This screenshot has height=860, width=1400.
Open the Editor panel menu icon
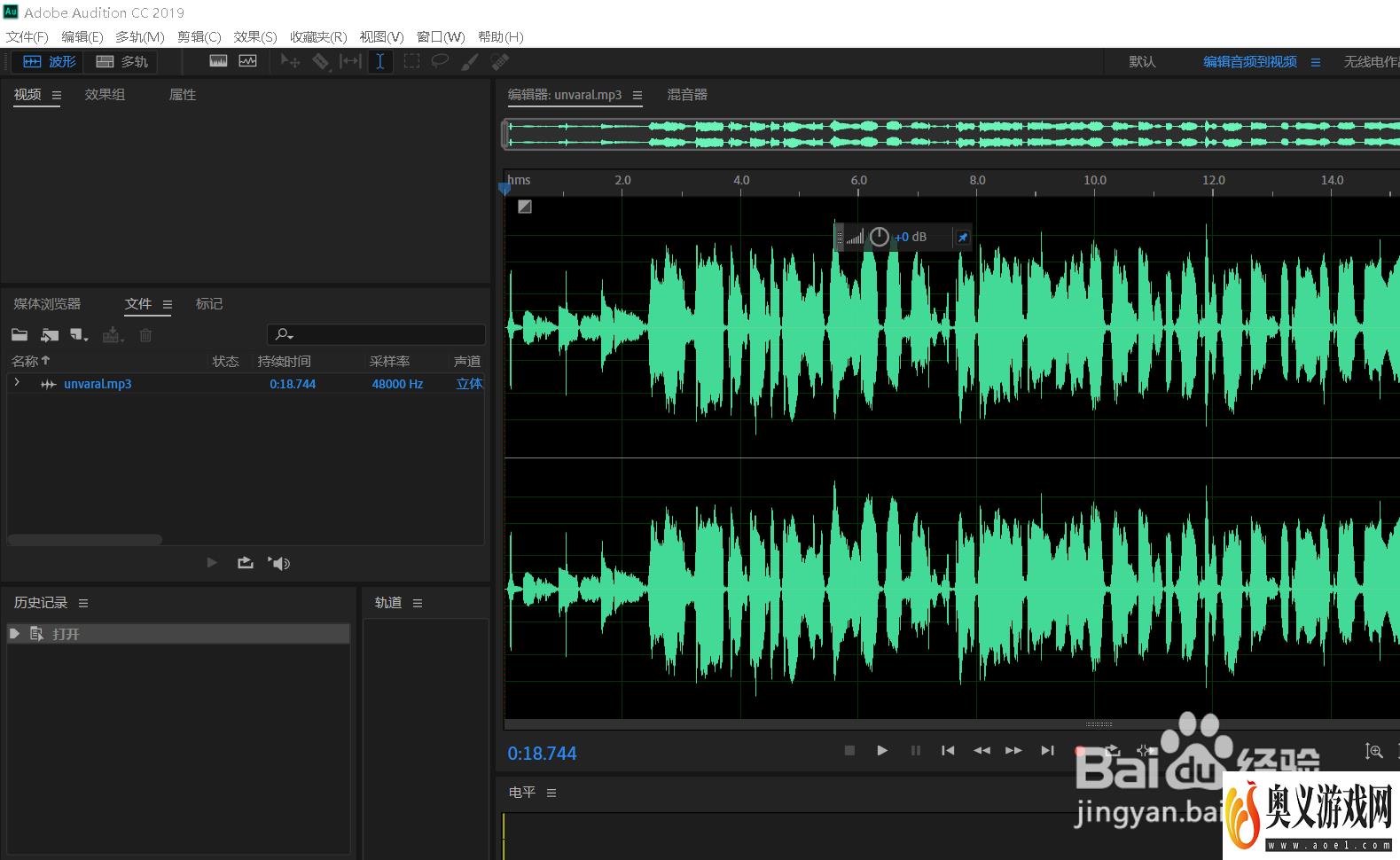tap(637, 95)
